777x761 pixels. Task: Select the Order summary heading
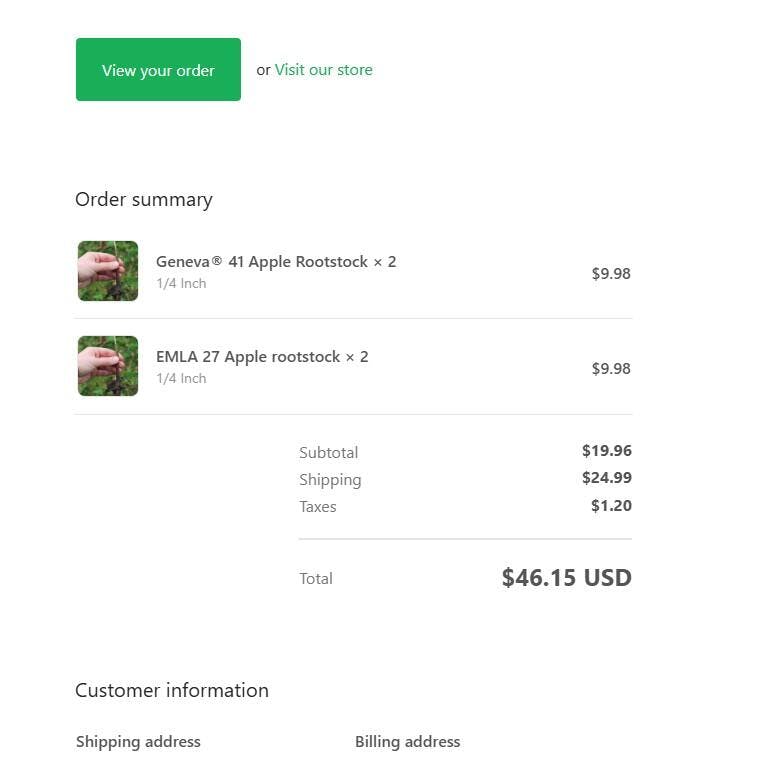tap(144, 199)
